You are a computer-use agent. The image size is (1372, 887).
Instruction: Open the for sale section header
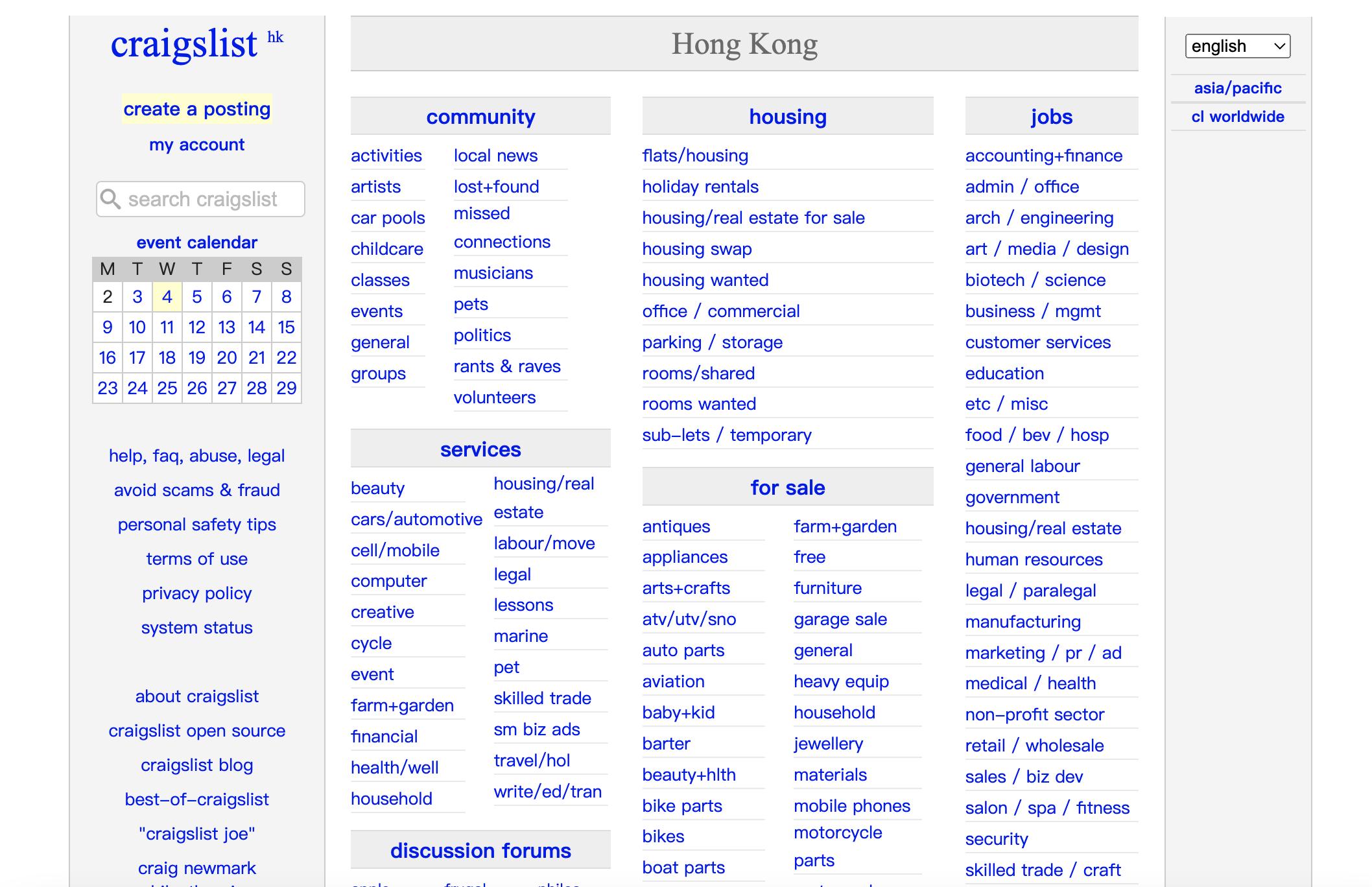click(x=787, y=488)
